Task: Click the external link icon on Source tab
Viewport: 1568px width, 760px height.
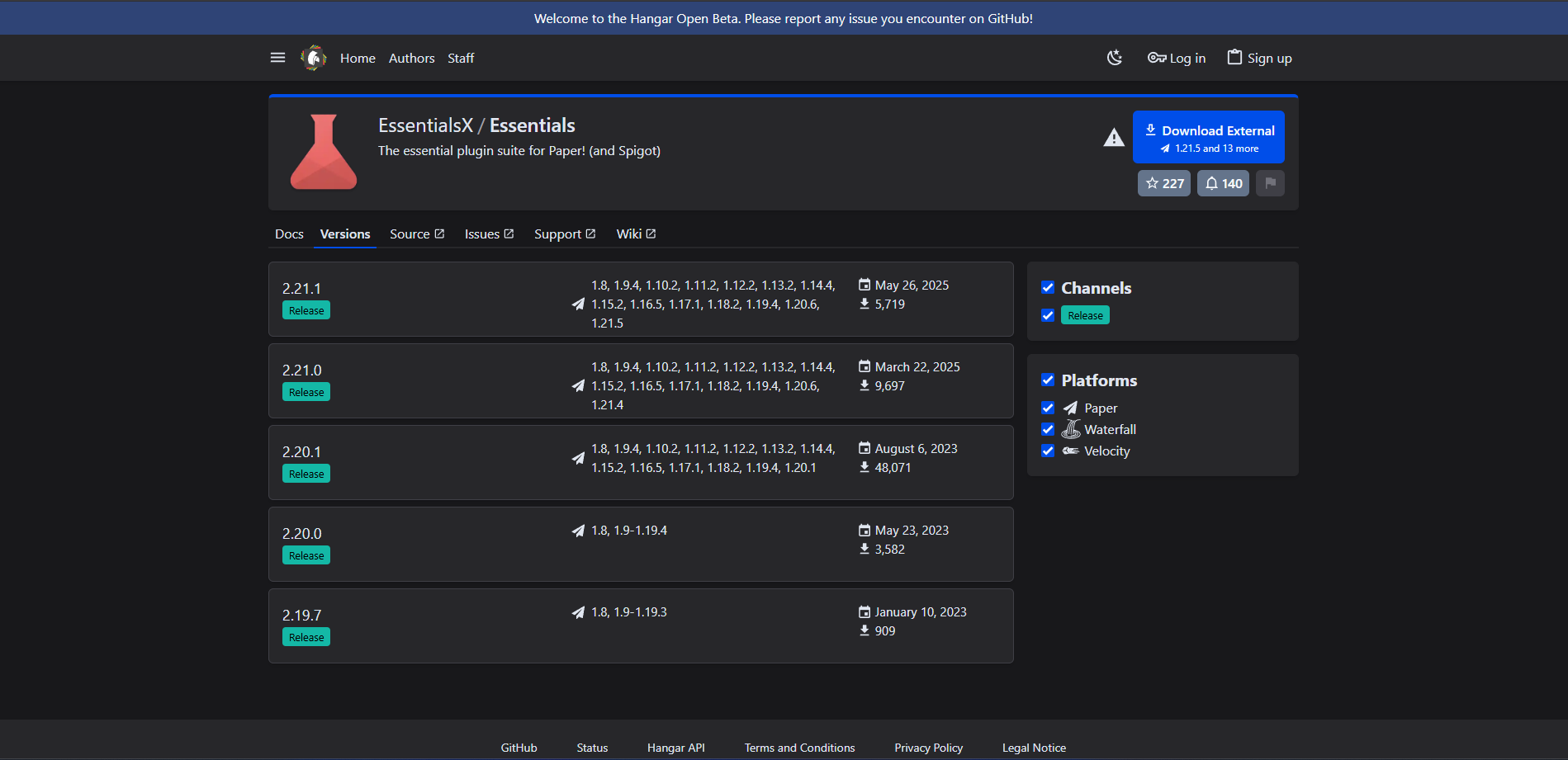Action: (x=439, y=234)
